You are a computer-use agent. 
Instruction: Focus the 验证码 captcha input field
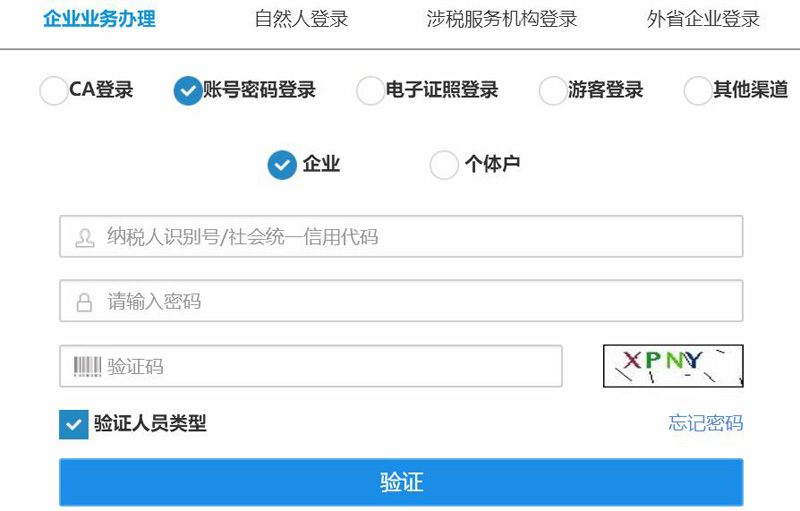pos(311,366)
